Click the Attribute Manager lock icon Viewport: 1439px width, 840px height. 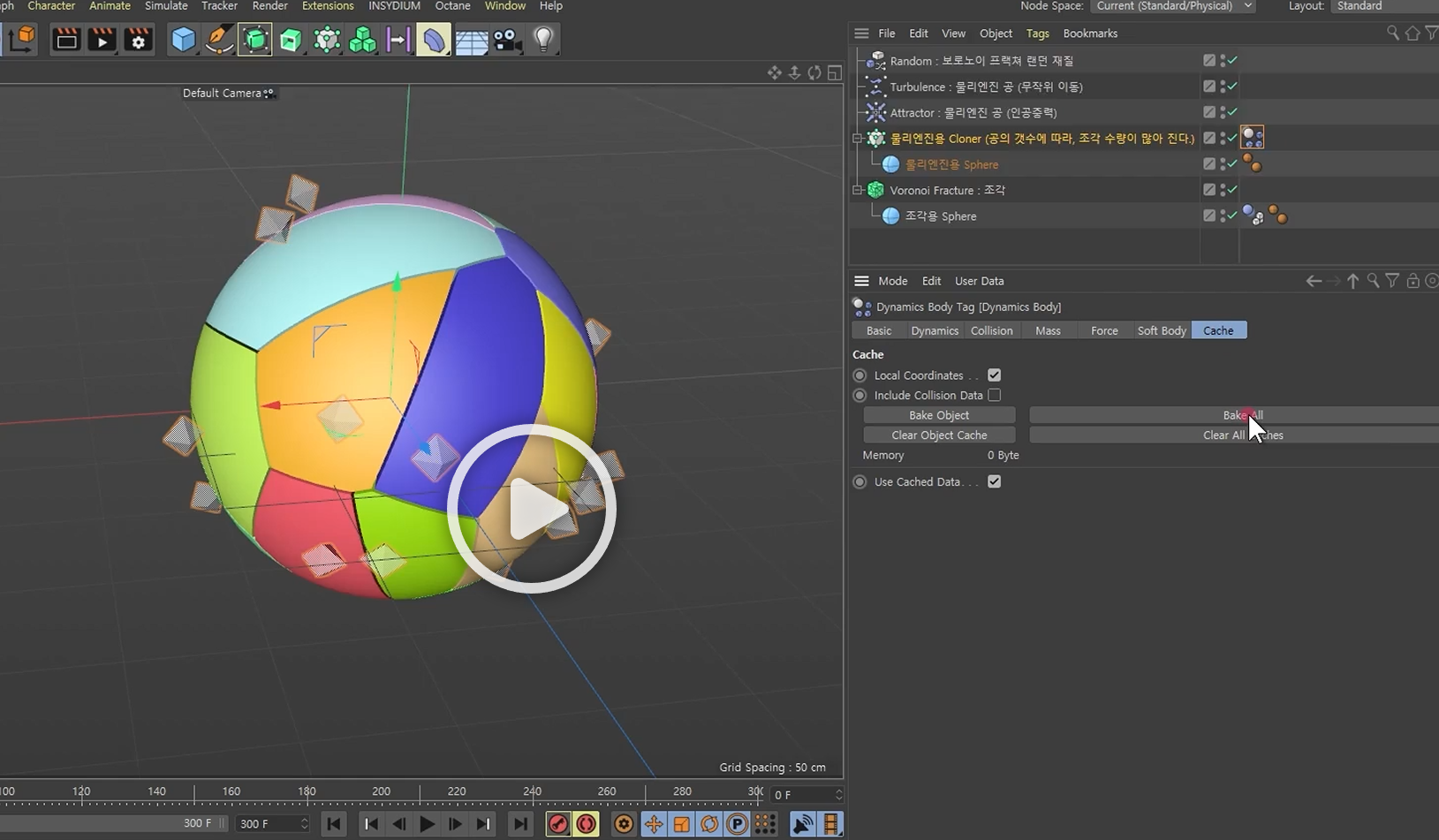(x=1412, y=281)
